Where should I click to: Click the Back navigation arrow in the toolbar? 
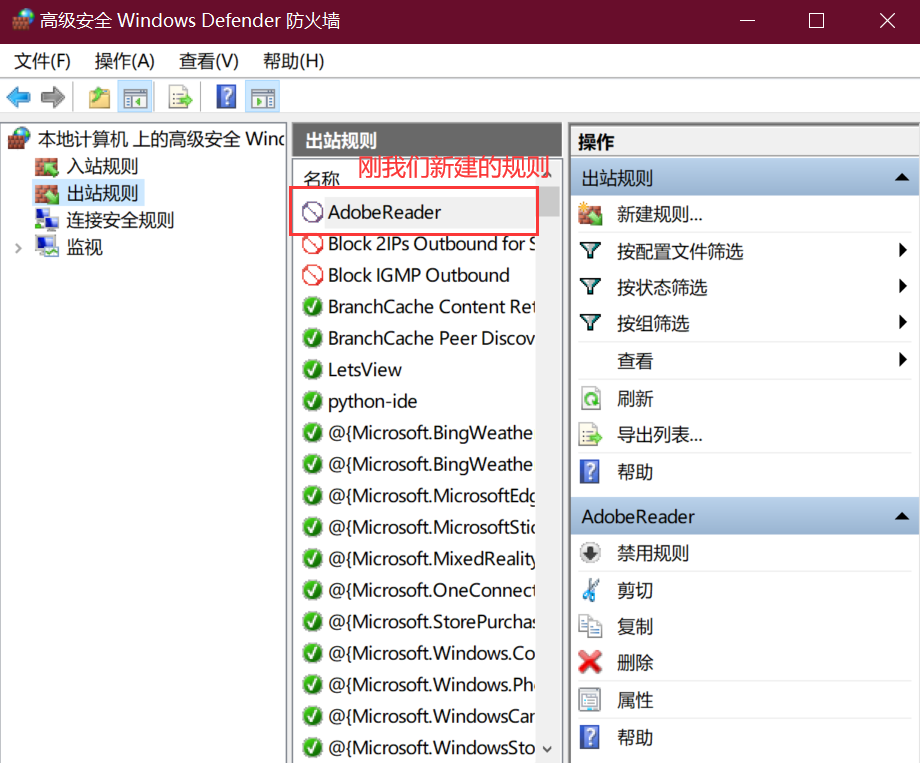[20, 97]
